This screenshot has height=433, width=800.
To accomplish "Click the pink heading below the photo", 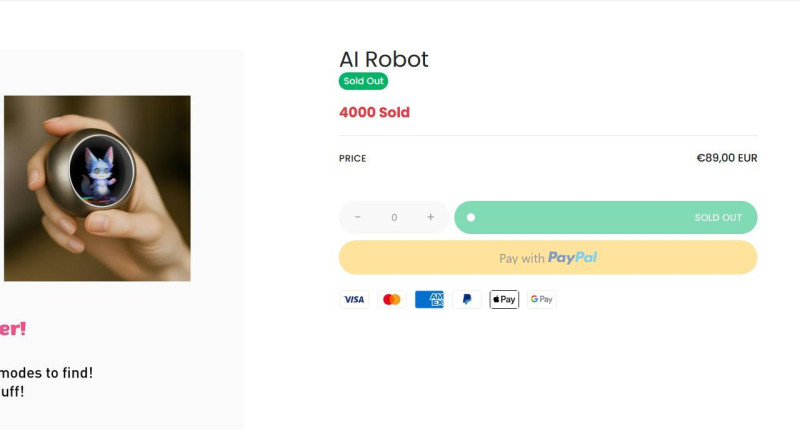I will click(13, 328).
